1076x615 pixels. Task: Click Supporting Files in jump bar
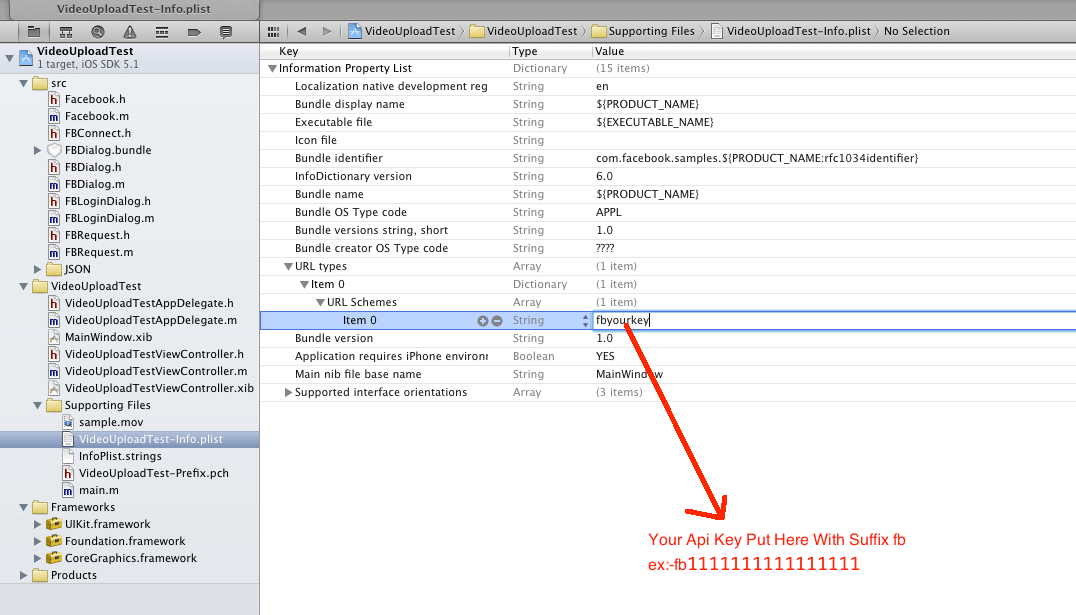(x=644, y=31)
